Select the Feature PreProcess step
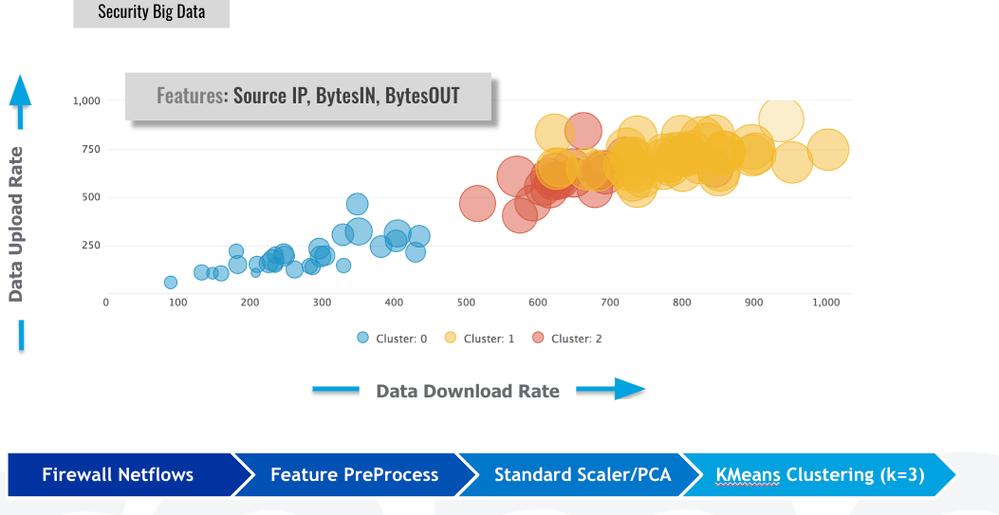999x515 pixels. (354, 474)
